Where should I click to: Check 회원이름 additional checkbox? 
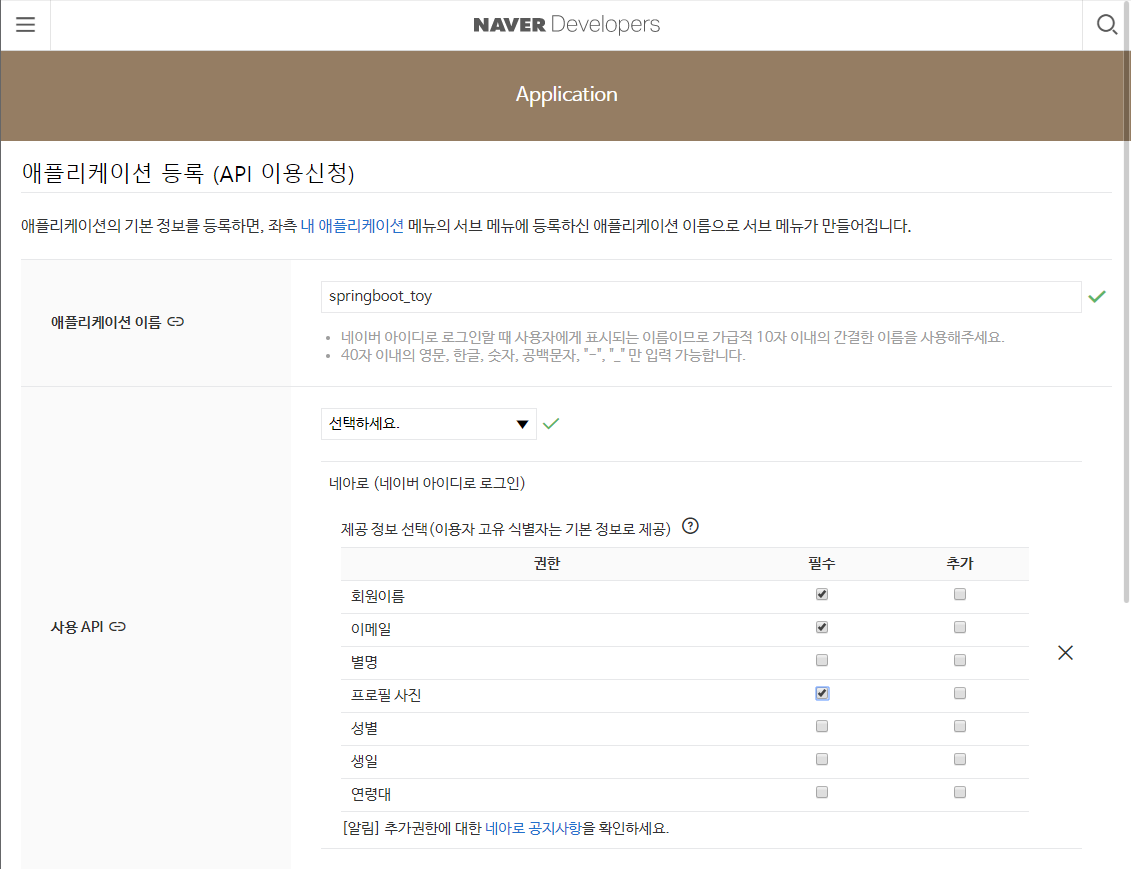pyautogui.click(x=959, y=594)
